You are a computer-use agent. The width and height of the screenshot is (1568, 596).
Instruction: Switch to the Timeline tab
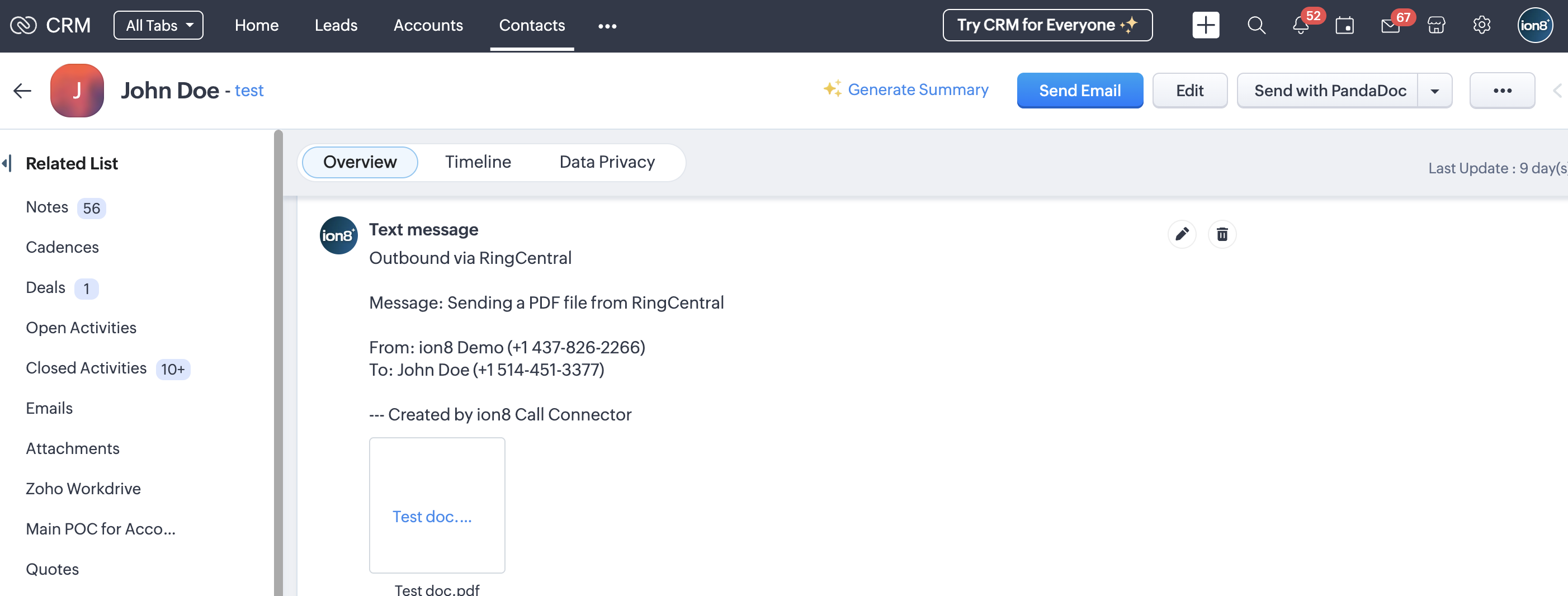point(478,162)
